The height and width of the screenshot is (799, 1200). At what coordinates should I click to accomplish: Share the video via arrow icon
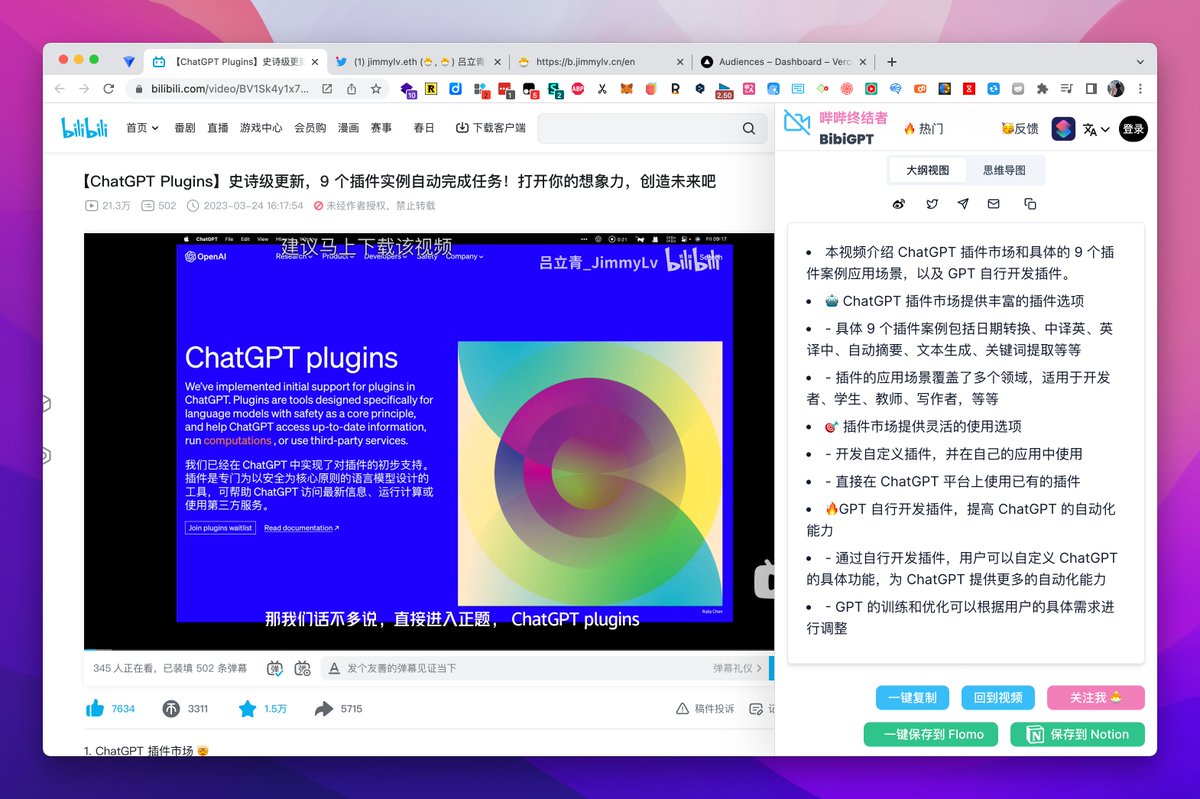[323, 709]
